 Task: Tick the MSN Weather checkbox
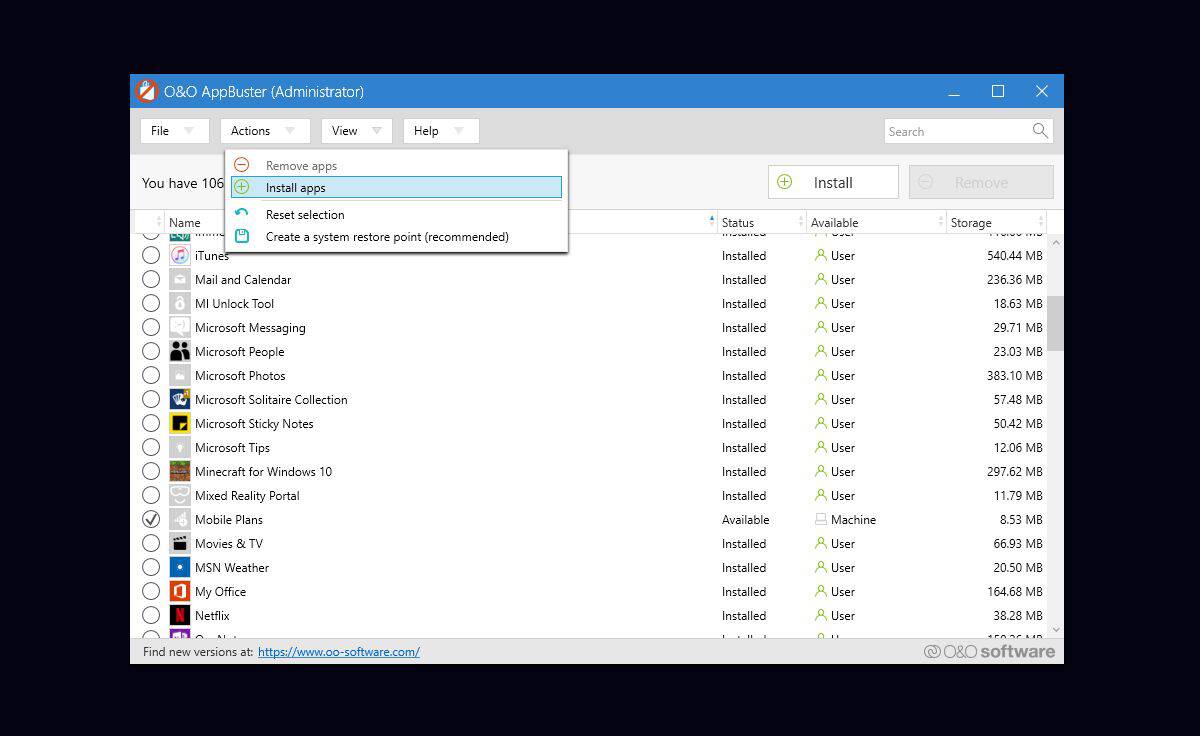click(151, 568)
